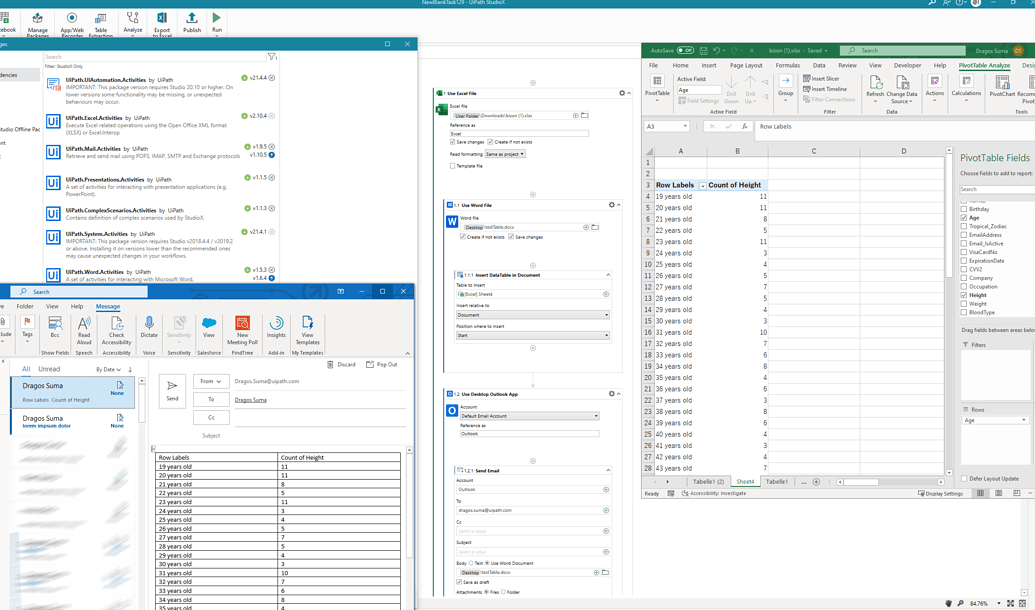The image size is (1035, 610).
Task: Enable Save as draft in Send Email activity
Action: coord(459,582)
